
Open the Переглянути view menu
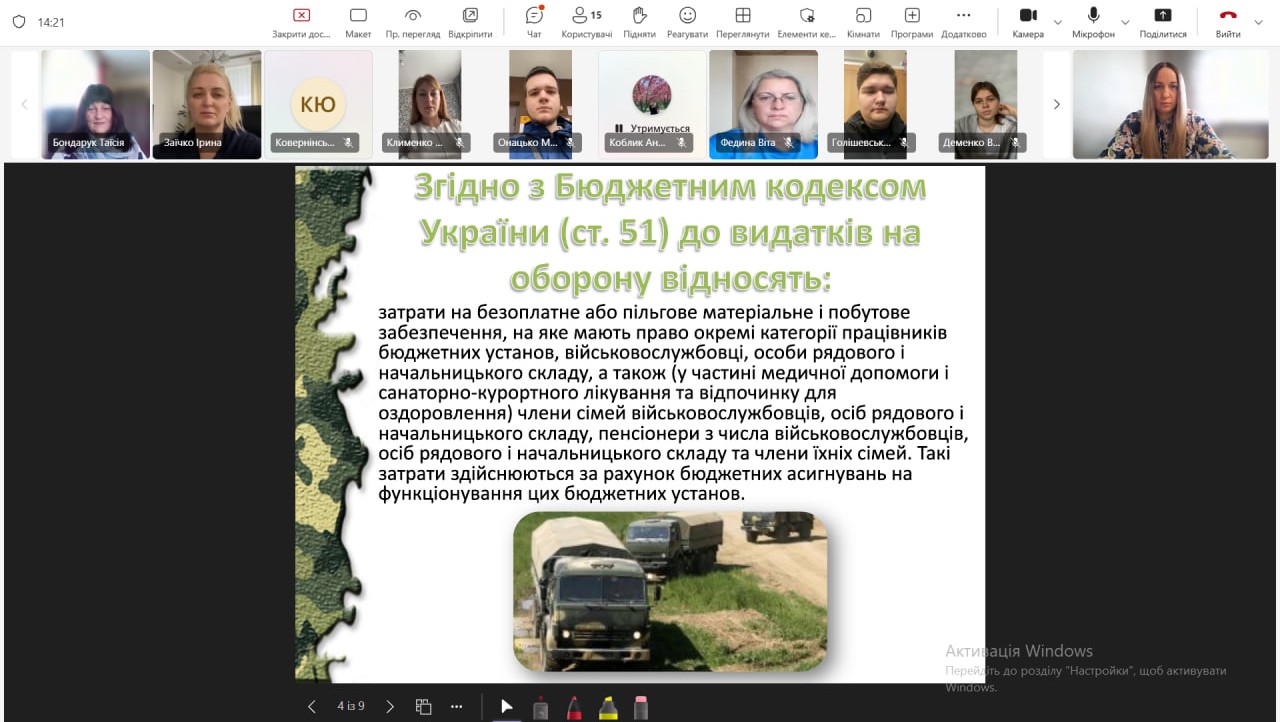pos(742,22)
